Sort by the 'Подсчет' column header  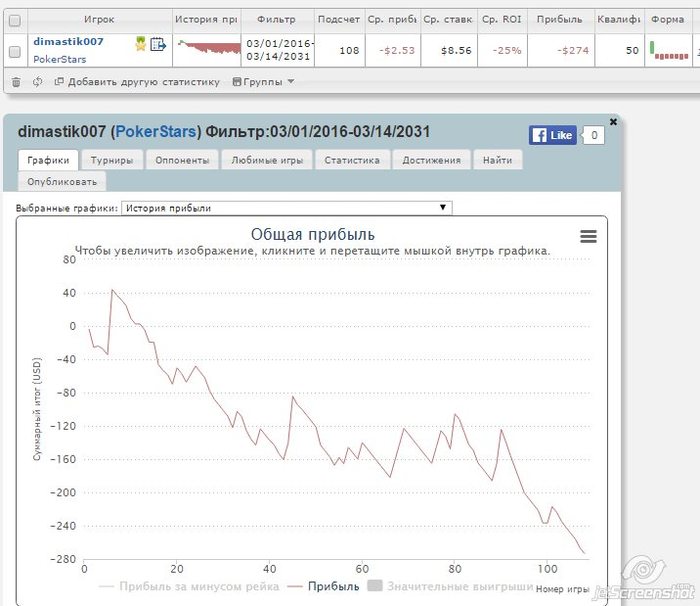tap(339, 20)
